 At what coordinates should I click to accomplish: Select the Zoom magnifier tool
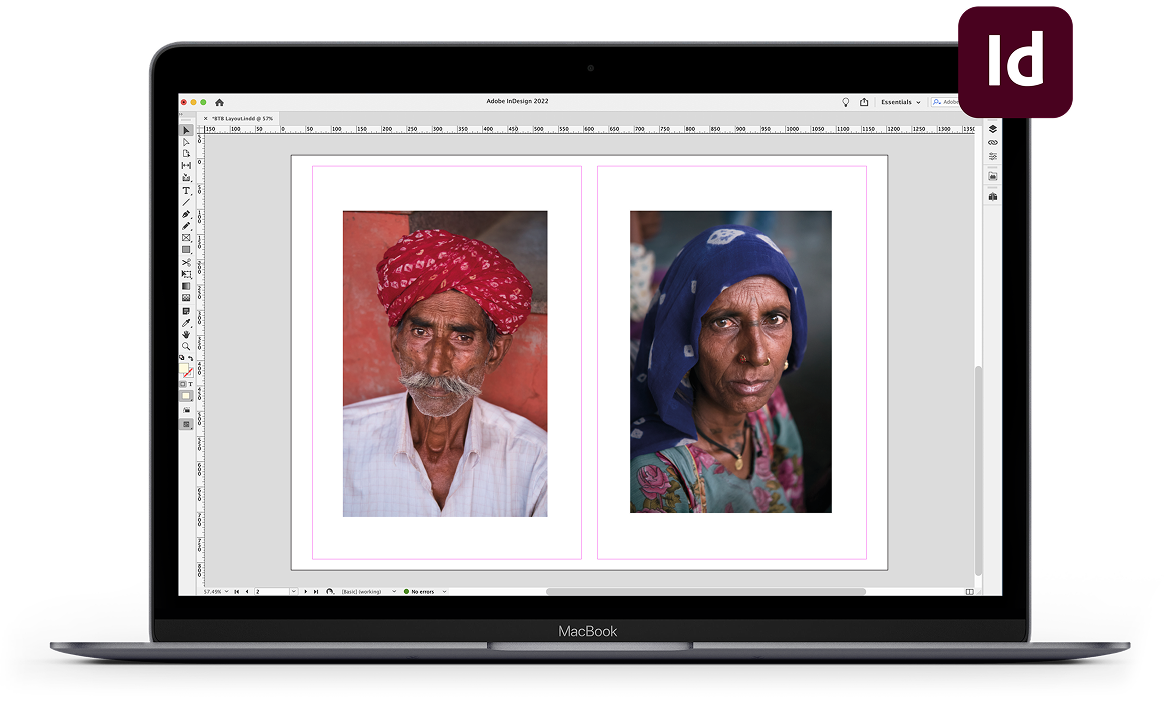click(186, 347)
